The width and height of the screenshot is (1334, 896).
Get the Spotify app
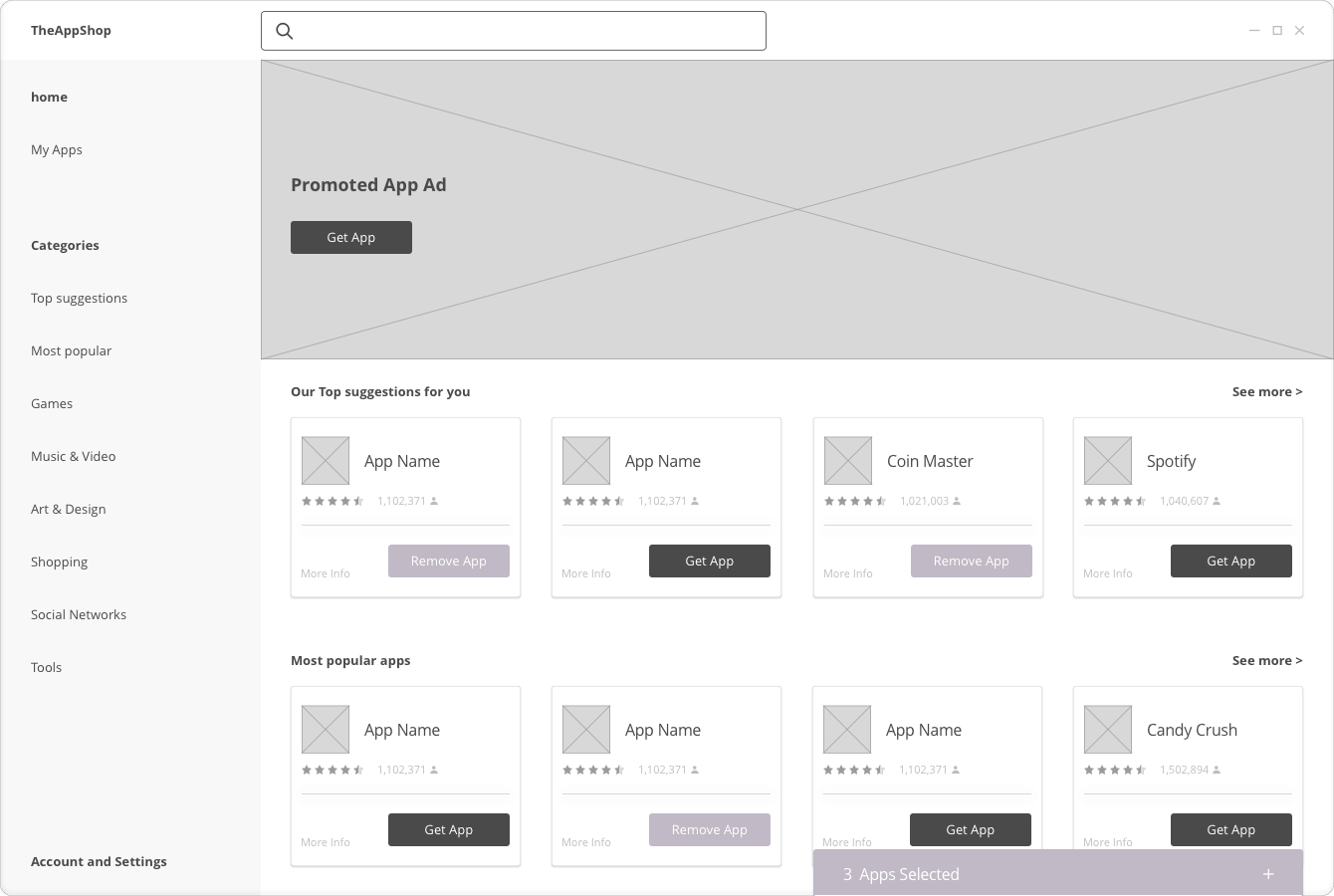[x=1230, y=560]
